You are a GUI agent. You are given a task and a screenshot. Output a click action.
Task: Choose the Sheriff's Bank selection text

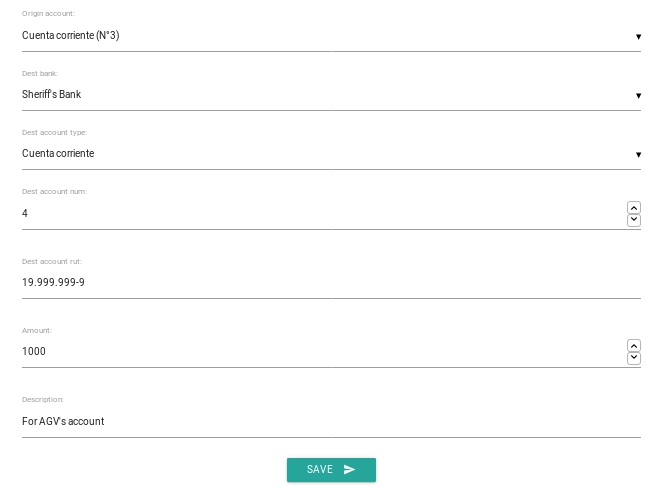pos(51,94)
